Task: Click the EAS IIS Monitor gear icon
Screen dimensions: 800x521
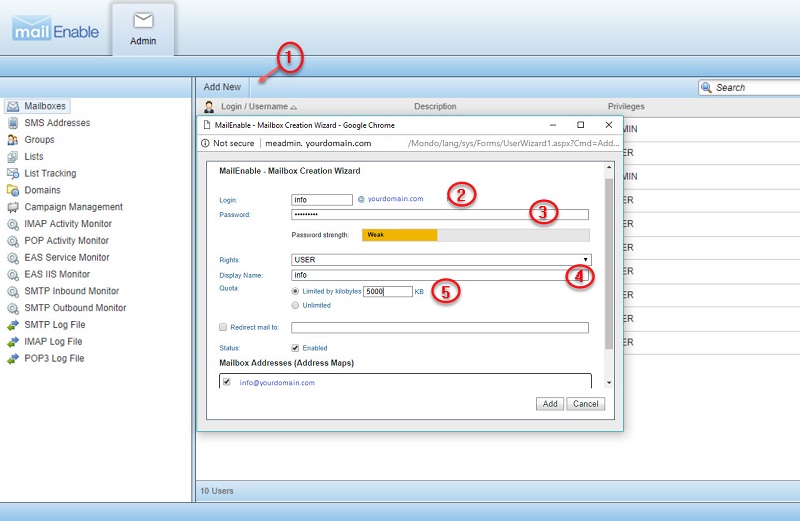Action: click(13, 275)
